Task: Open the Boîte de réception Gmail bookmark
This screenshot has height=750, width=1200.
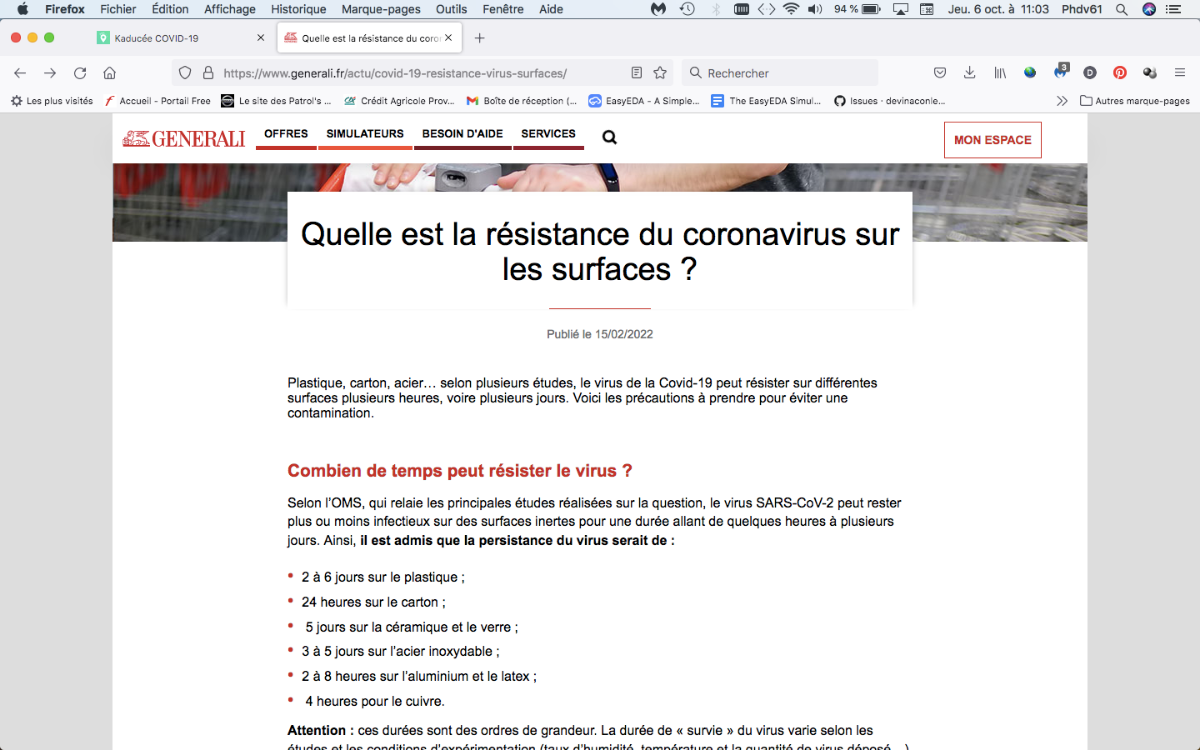Action: (522, 101)
